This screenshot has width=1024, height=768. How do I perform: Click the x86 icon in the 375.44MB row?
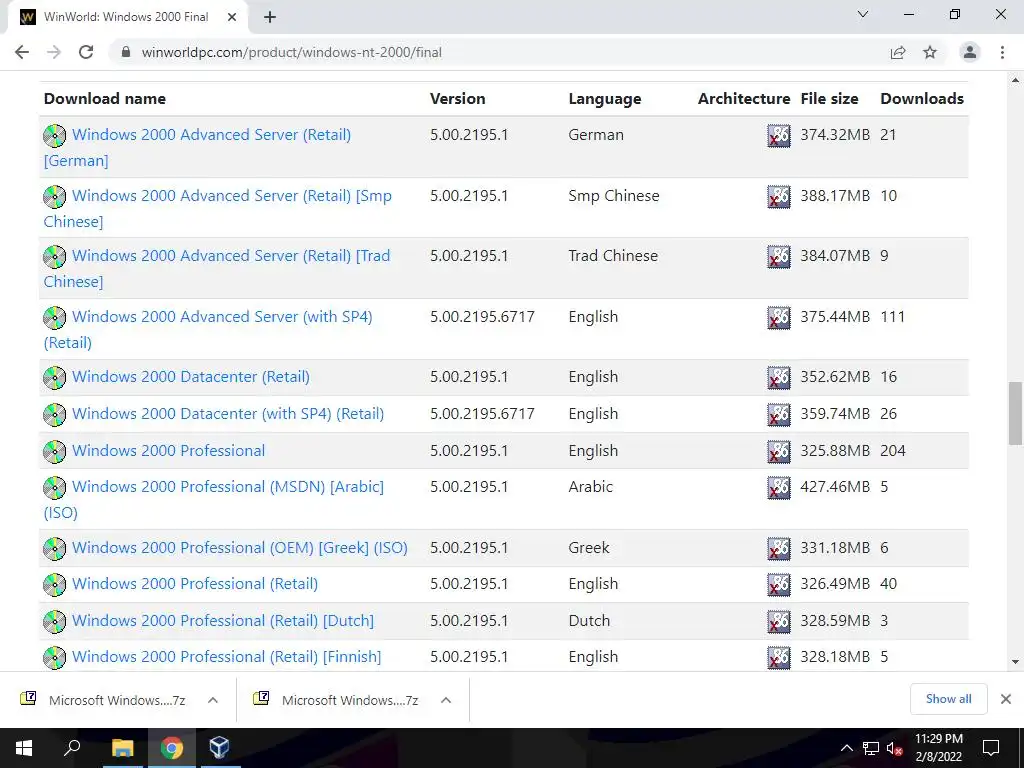(x=778, y=318)
